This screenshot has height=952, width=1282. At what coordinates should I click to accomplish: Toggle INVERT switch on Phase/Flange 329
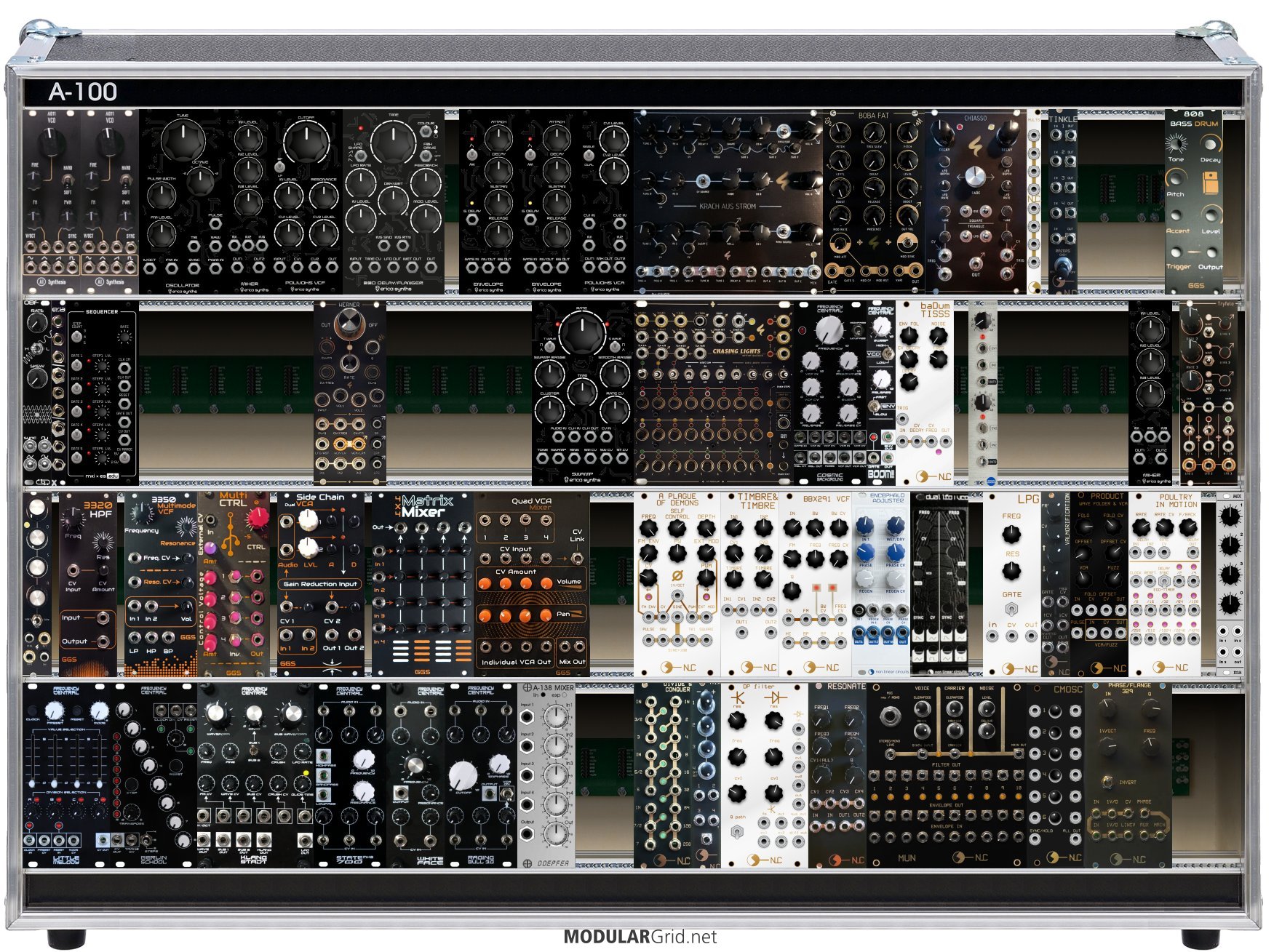point(1107,783)
